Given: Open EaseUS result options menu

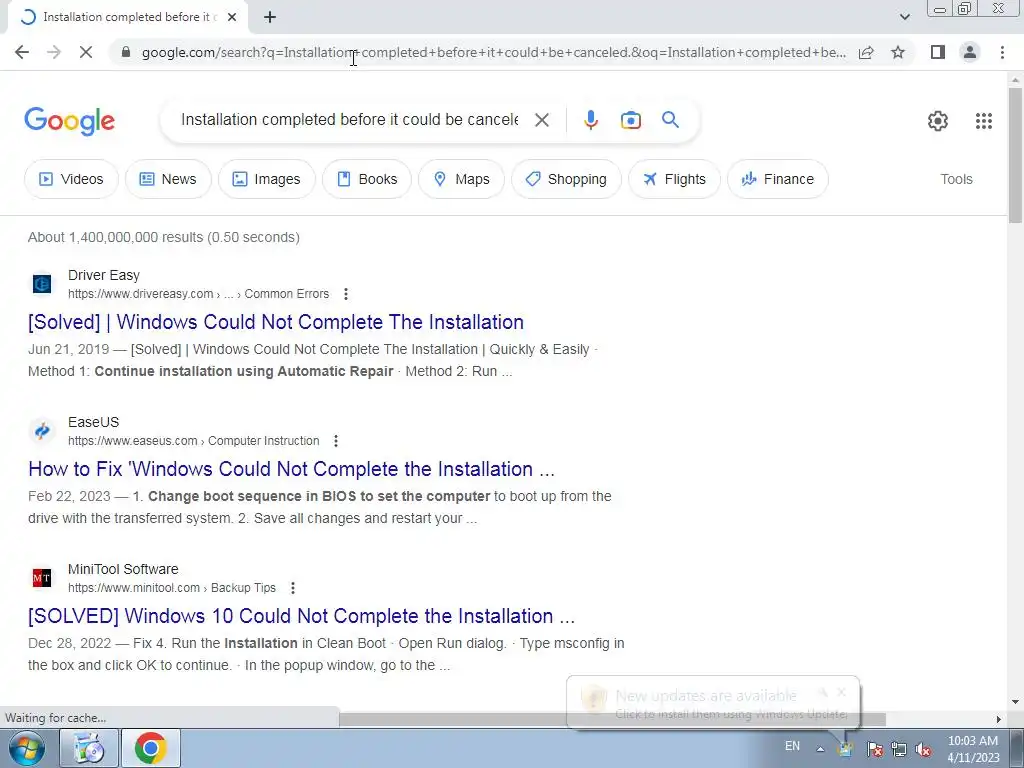Looking at the screenshot, I should [x=336, y=441].
